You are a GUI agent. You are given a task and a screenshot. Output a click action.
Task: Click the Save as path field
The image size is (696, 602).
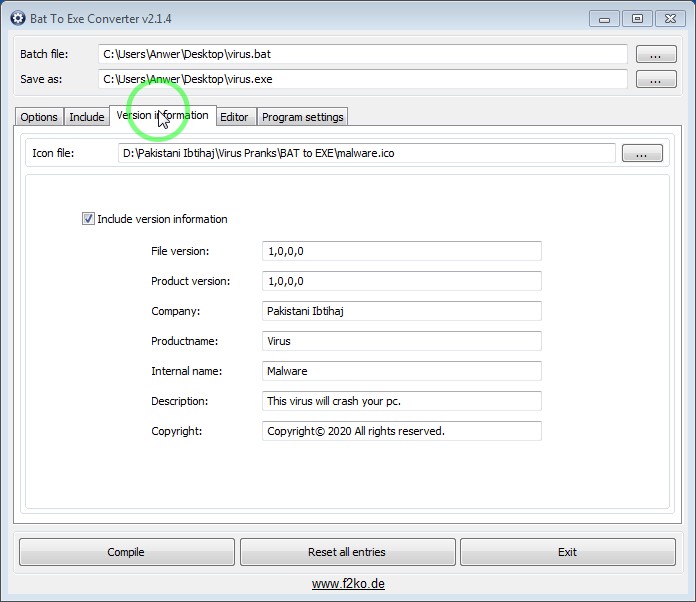click(x=363, y=79)
